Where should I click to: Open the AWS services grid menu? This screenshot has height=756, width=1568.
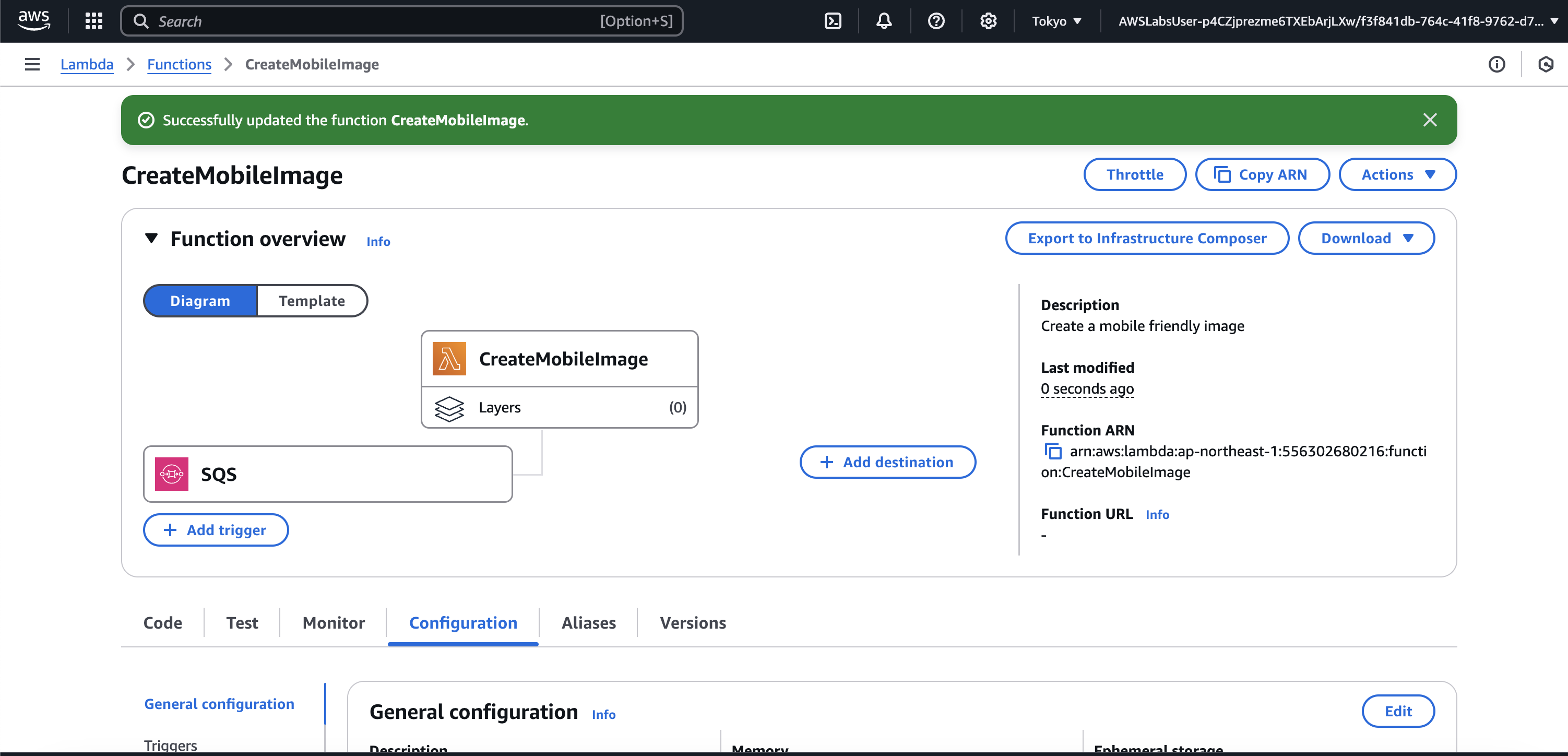pos(94,21)
